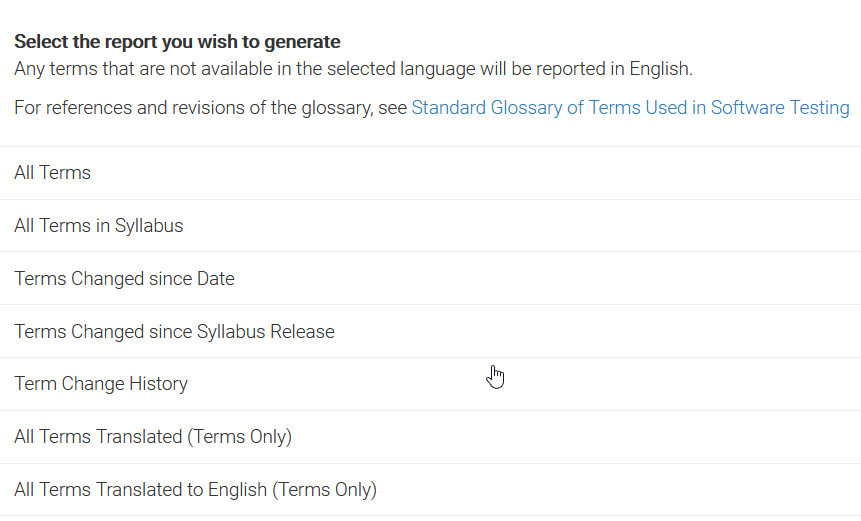Viewport: 861px width, 521px height.
Task: Pick the report filtered by change date
Action: [430, 278]
